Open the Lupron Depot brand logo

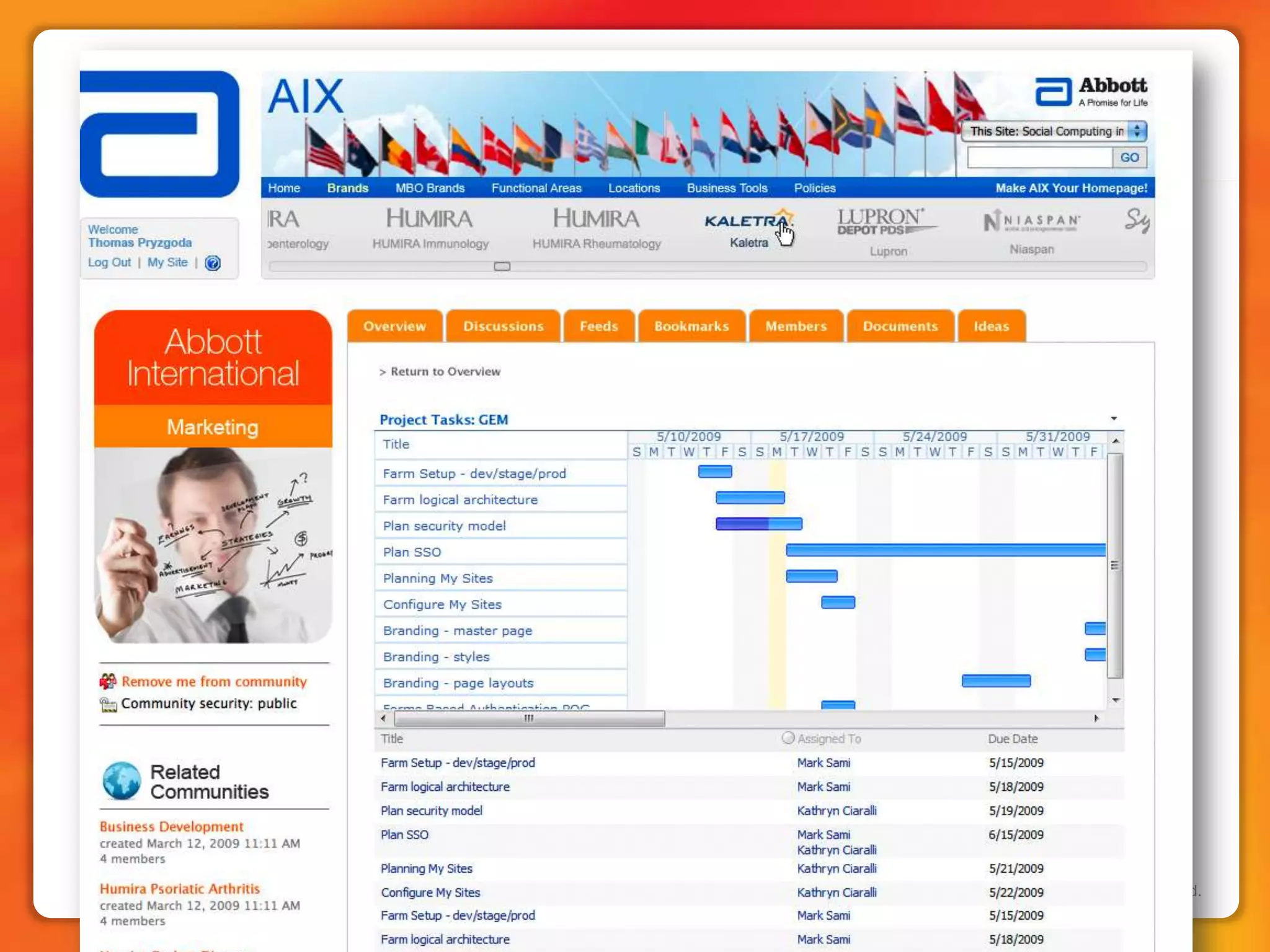click(x=887, y=222)
